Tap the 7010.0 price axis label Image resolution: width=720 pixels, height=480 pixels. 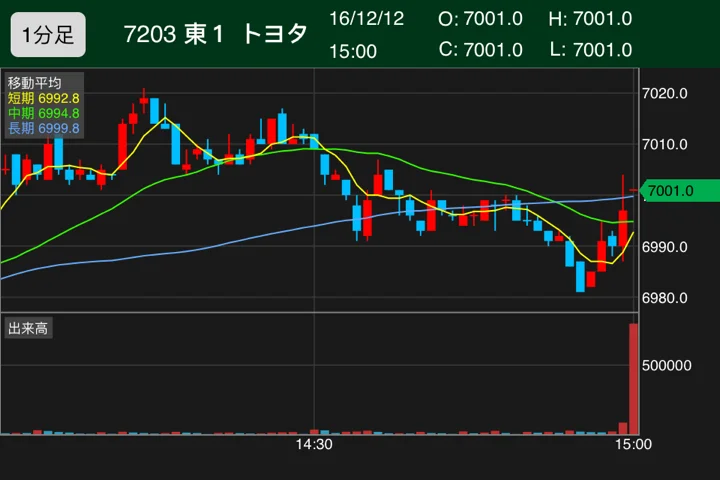click(x=664, y=145)
